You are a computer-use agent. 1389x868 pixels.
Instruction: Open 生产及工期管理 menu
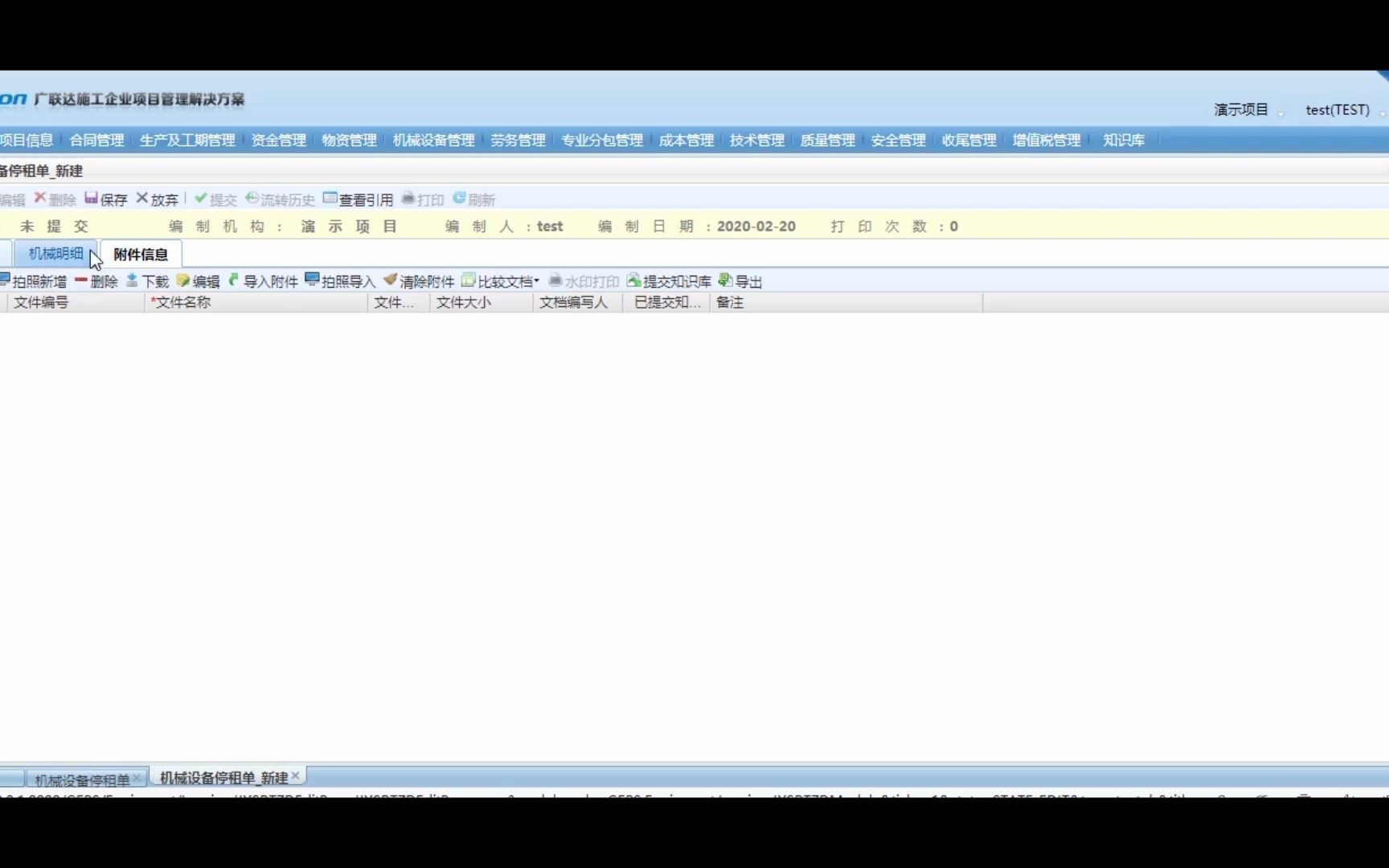[x=187, y=140]
